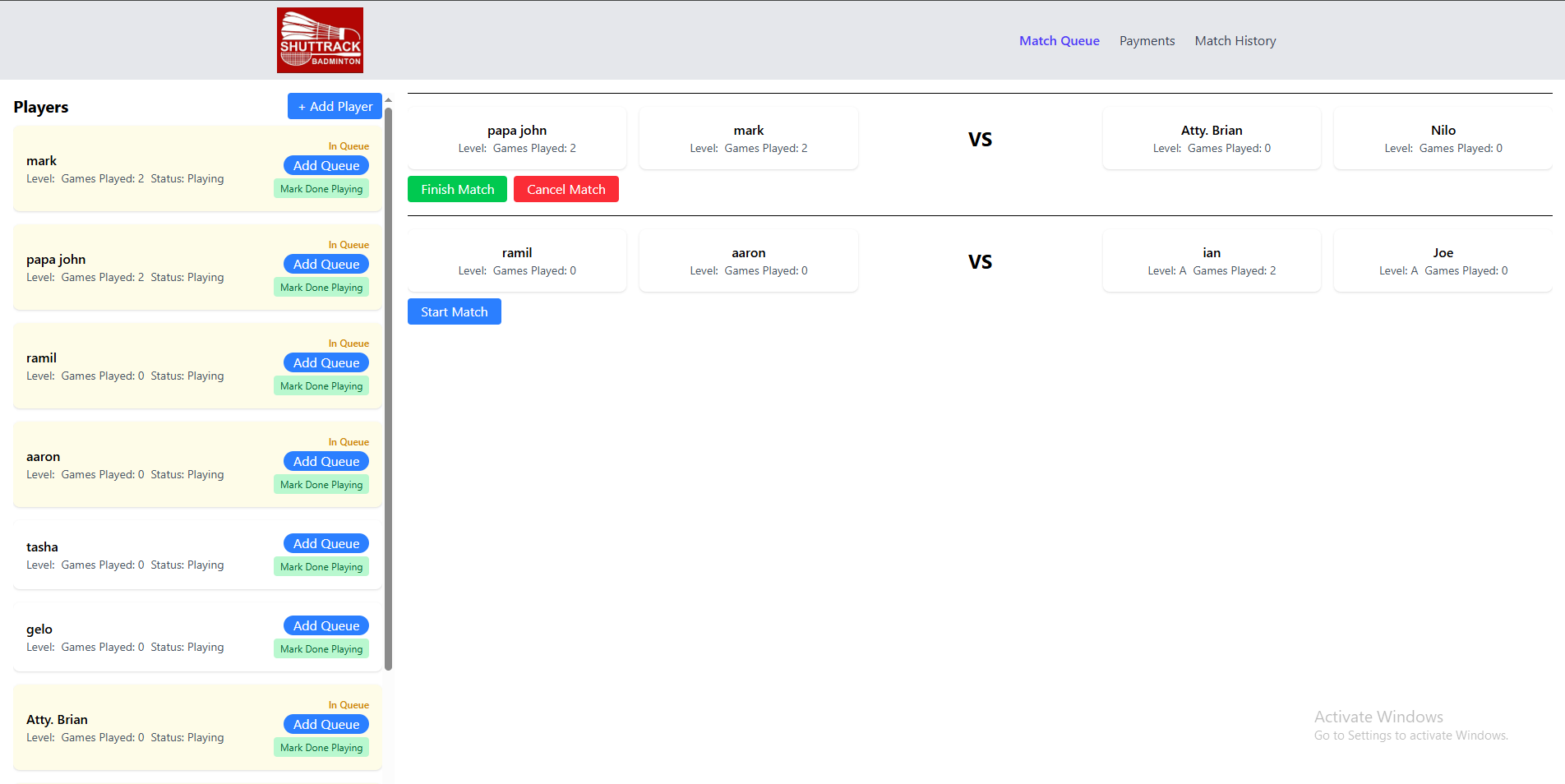The width and height of the screenshot is (1565, 784).
Task: Select the ian player card in match
Action: tap(1211, 261)
